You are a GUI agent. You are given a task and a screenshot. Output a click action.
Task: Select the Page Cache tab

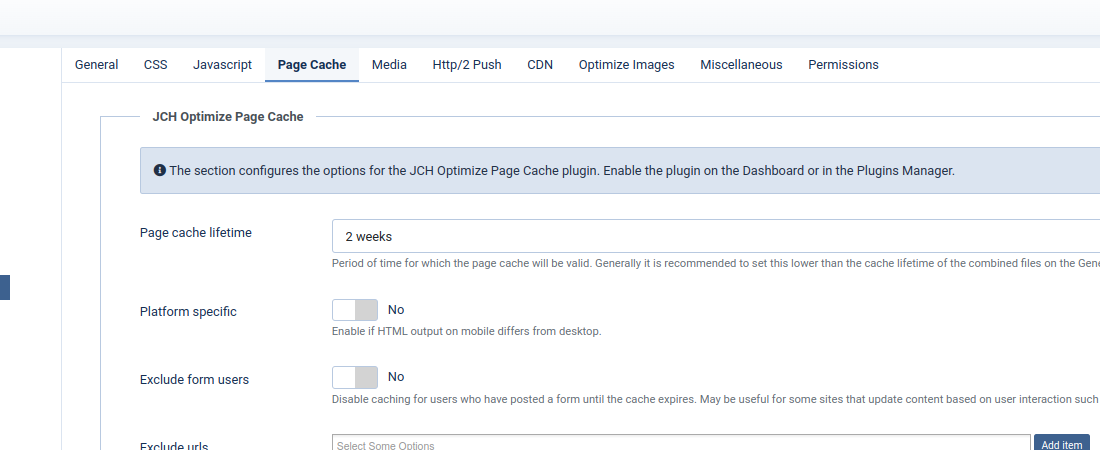click(311, 65)
